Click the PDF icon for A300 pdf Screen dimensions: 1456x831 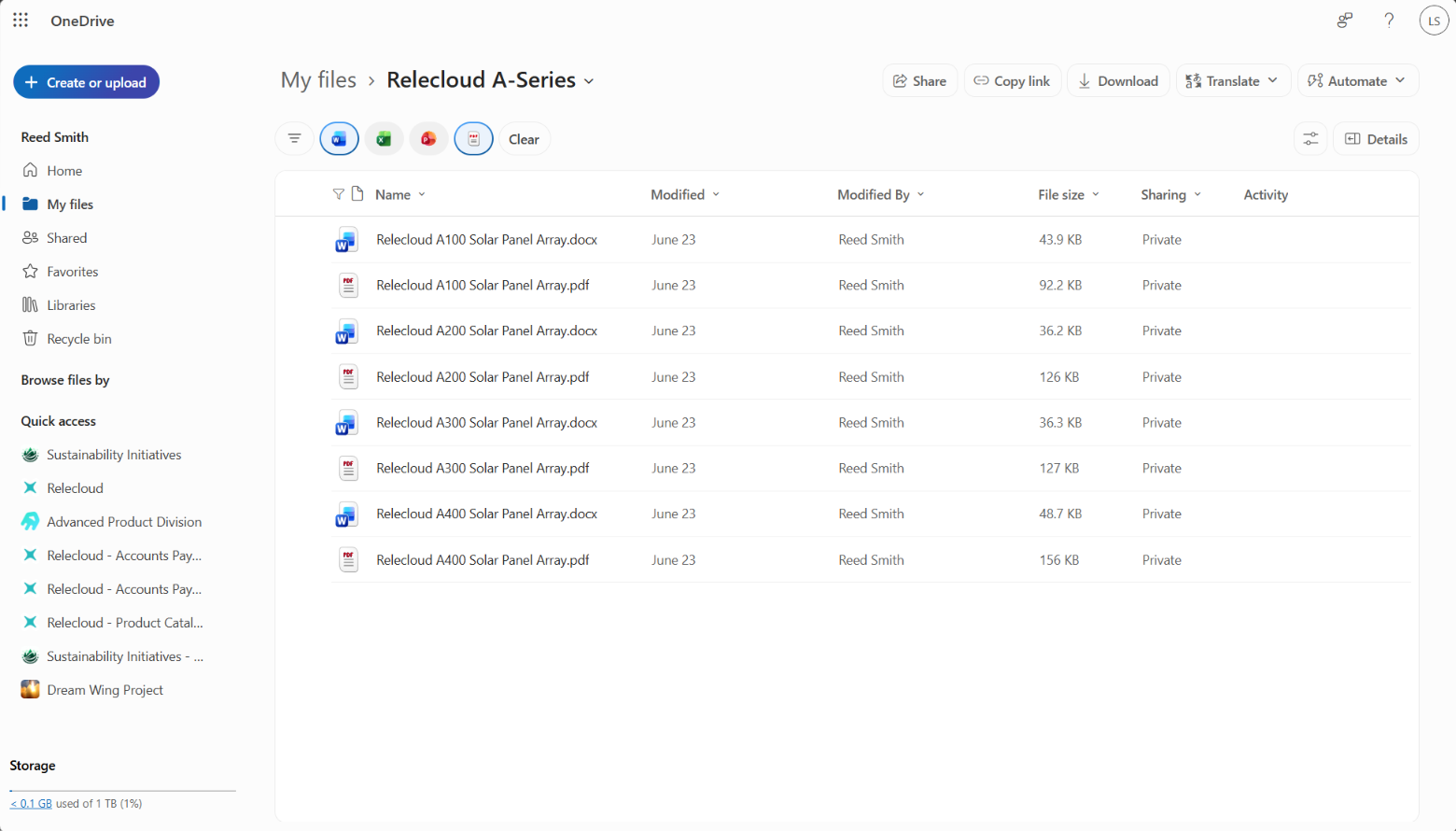tap(348, 469)
